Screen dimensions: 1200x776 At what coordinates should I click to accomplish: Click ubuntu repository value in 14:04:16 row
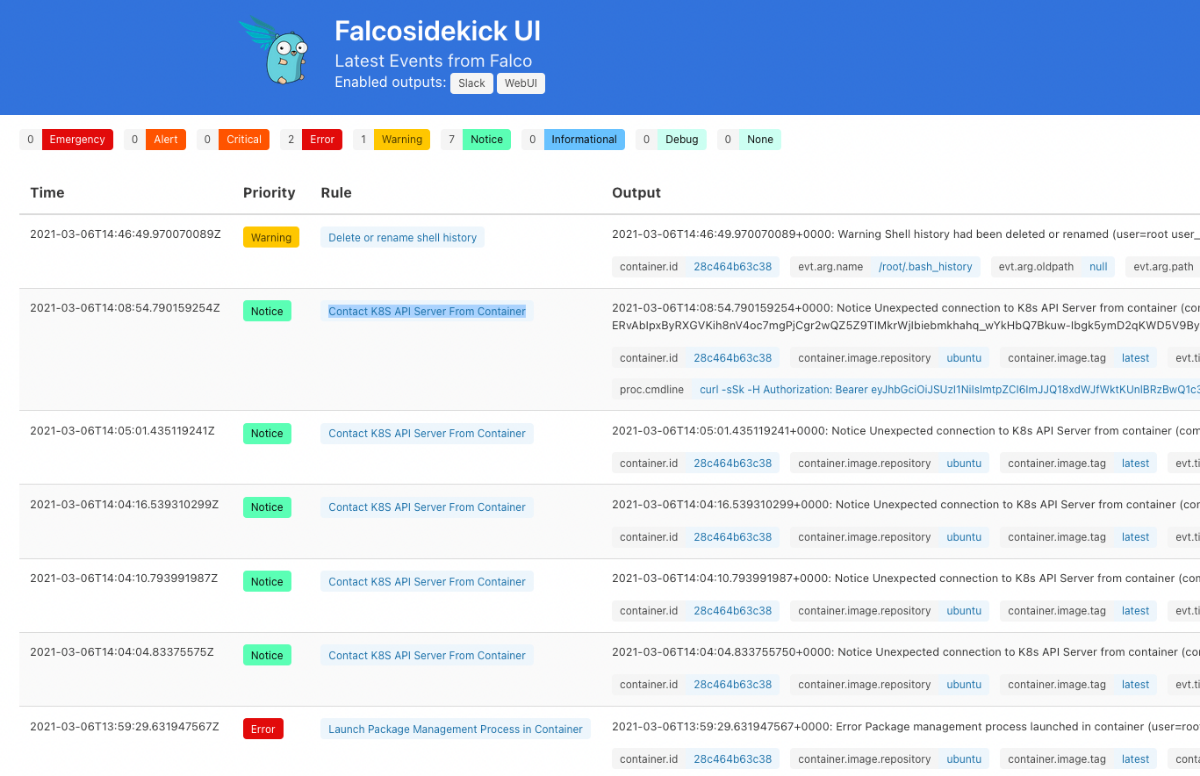point(964,538)
